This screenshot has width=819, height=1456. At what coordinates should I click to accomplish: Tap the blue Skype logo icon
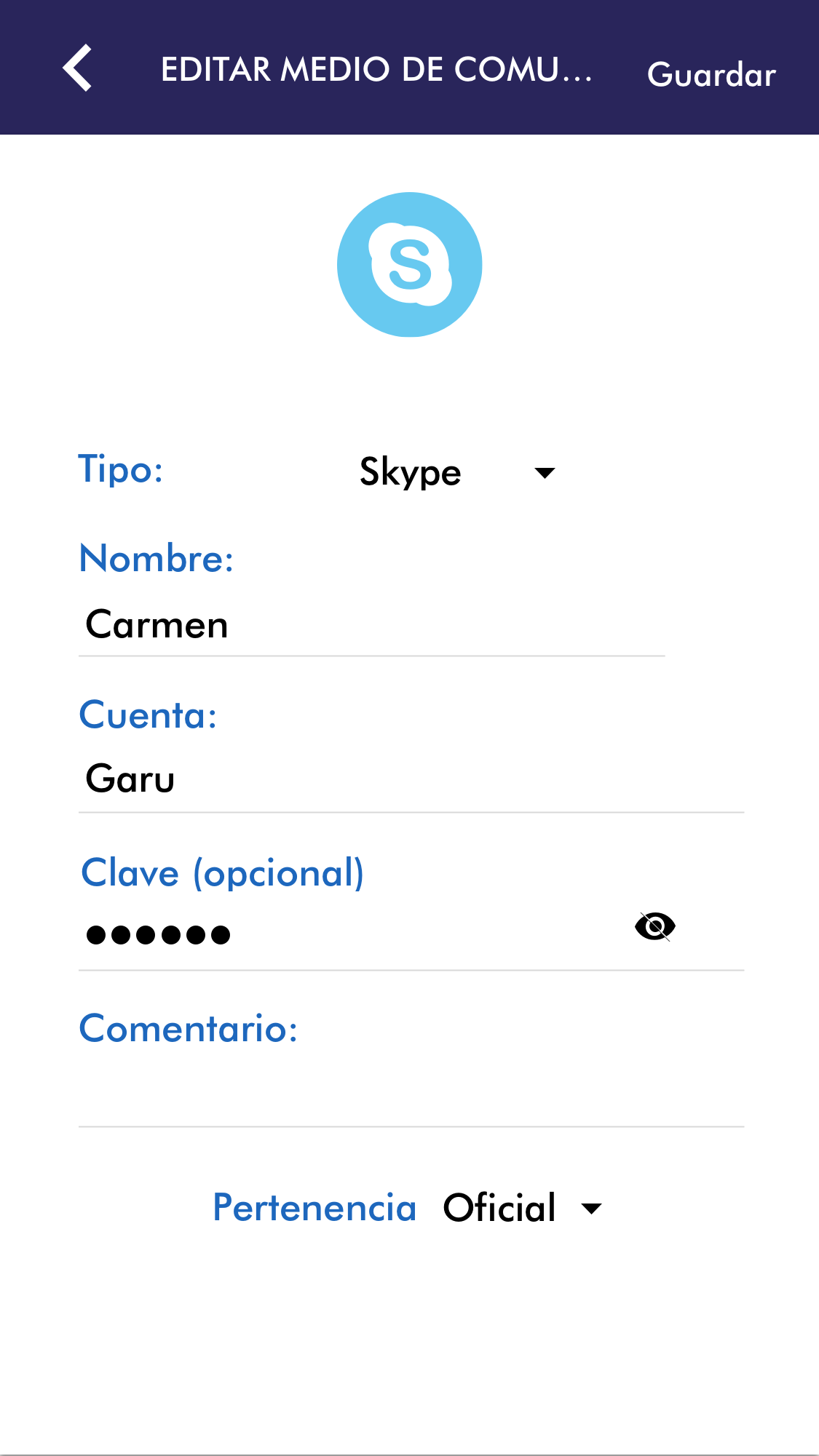pos(409,265)
